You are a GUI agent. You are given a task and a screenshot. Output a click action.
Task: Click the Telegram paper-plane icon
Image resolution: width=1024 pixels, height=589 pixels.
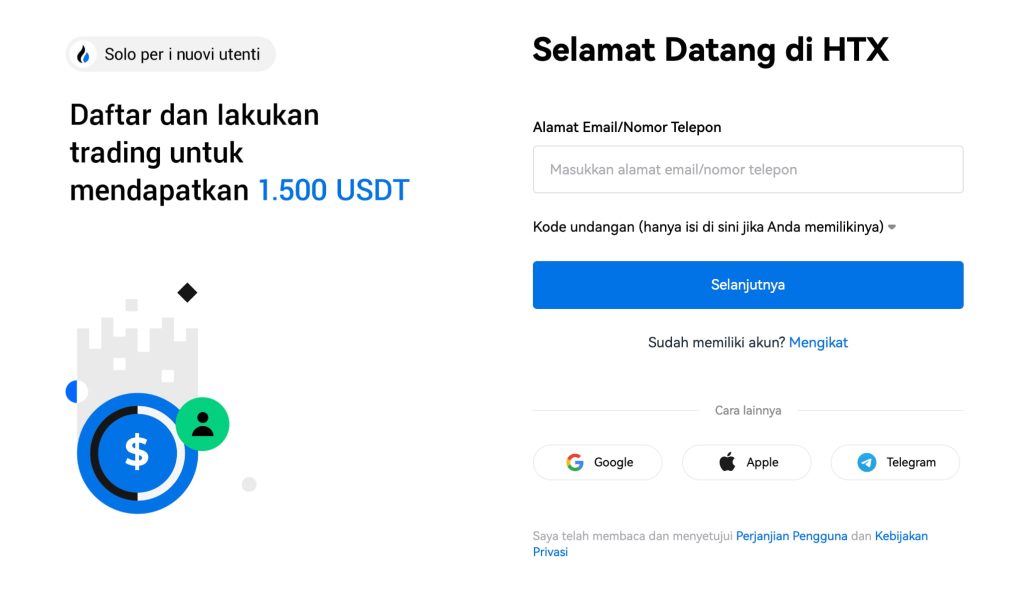(x=867, y=462)
